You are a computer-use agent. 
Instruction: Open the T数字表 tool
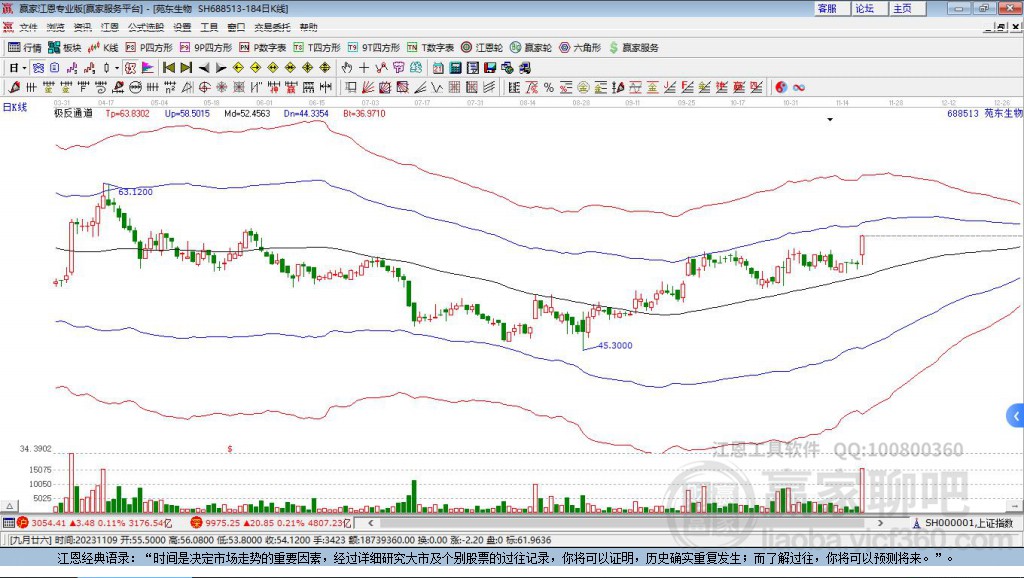point(430,48)
